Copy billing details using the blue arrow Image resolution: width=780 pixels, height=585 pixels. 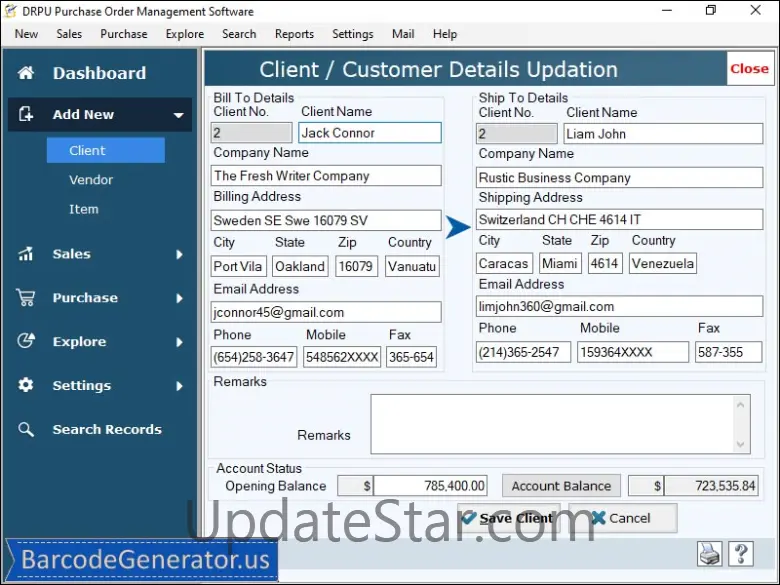[458, 228]
